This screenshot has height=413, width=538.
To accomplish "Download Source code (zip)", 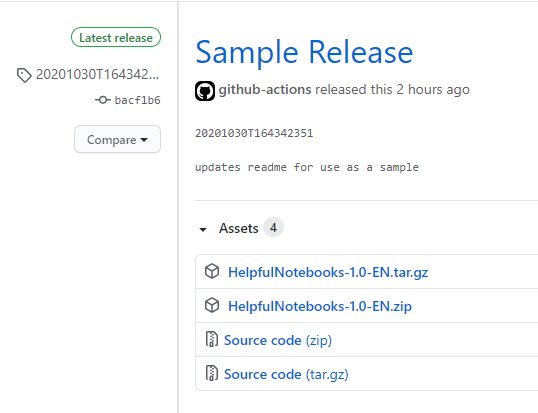I will point(278,340).
